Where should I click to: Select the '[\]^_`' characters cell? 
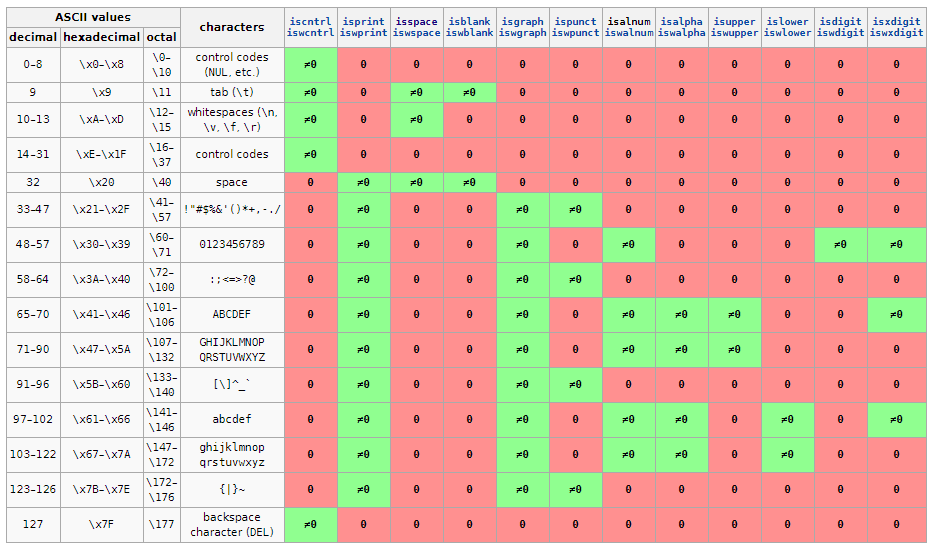(232, 385)
